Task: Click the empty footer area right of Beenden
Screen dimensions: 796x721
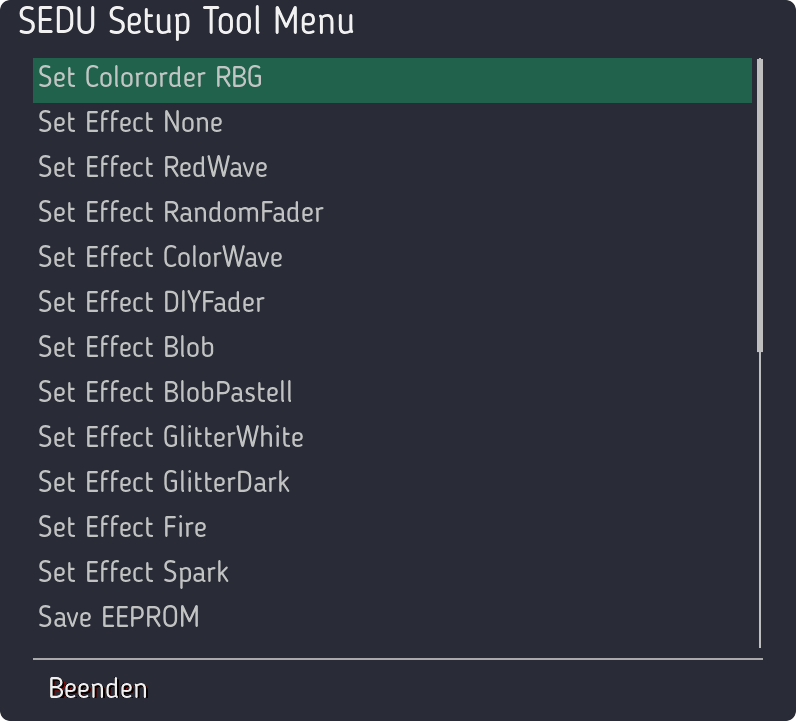Action: pyautogui.click(x=450, y=689)
